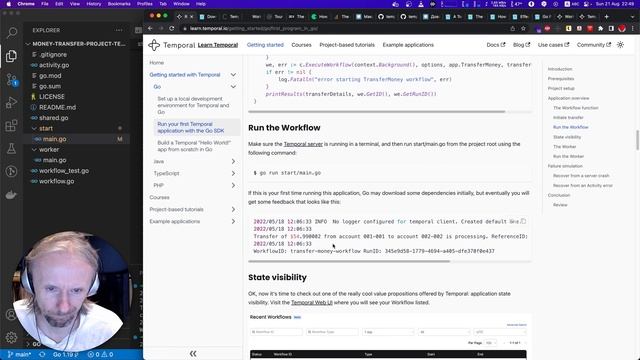
Task: Follow the Temporal Web UI link
Action: coord(312,302)
